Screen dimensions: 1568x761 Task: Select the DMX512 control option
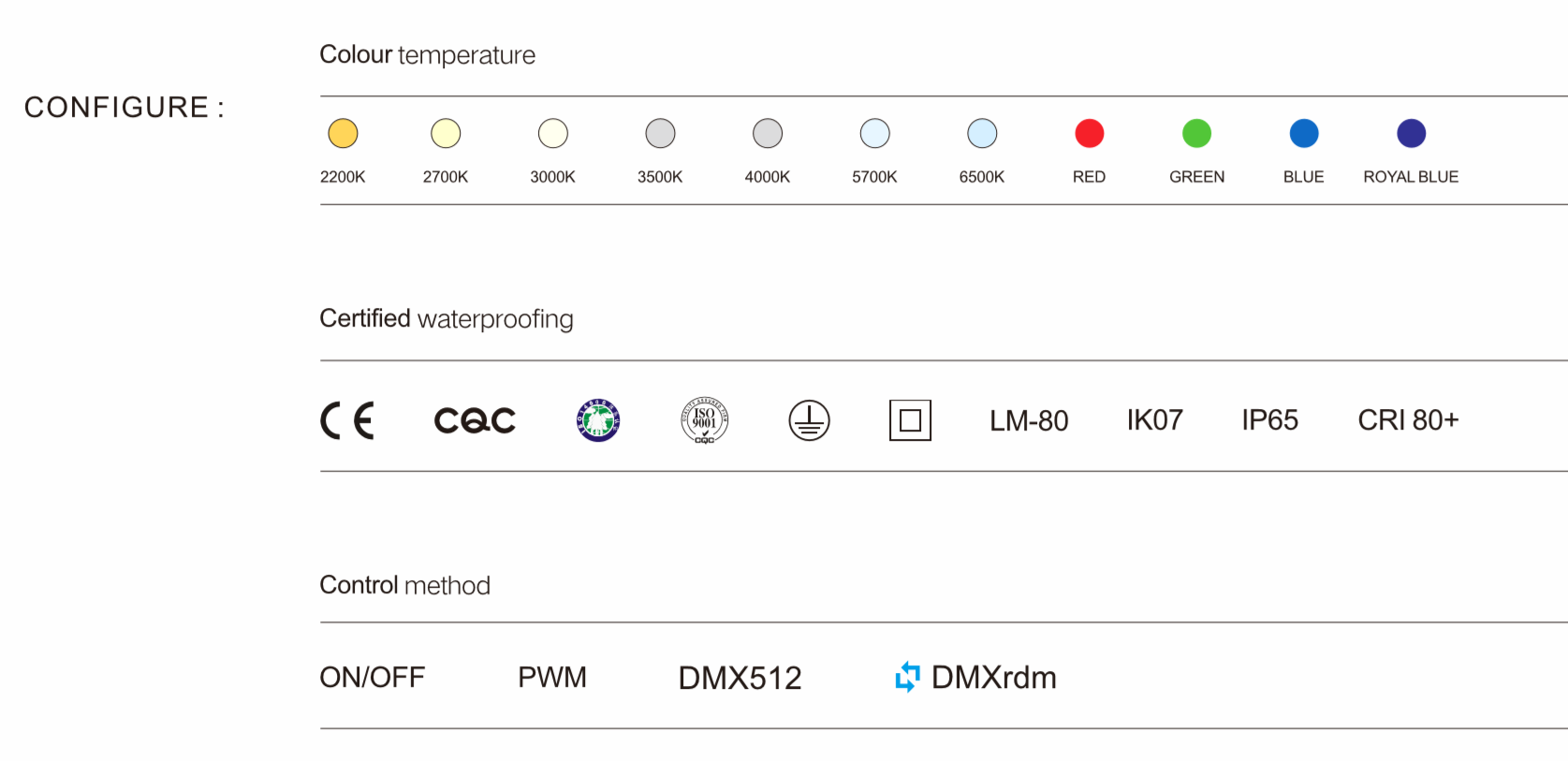740,678
